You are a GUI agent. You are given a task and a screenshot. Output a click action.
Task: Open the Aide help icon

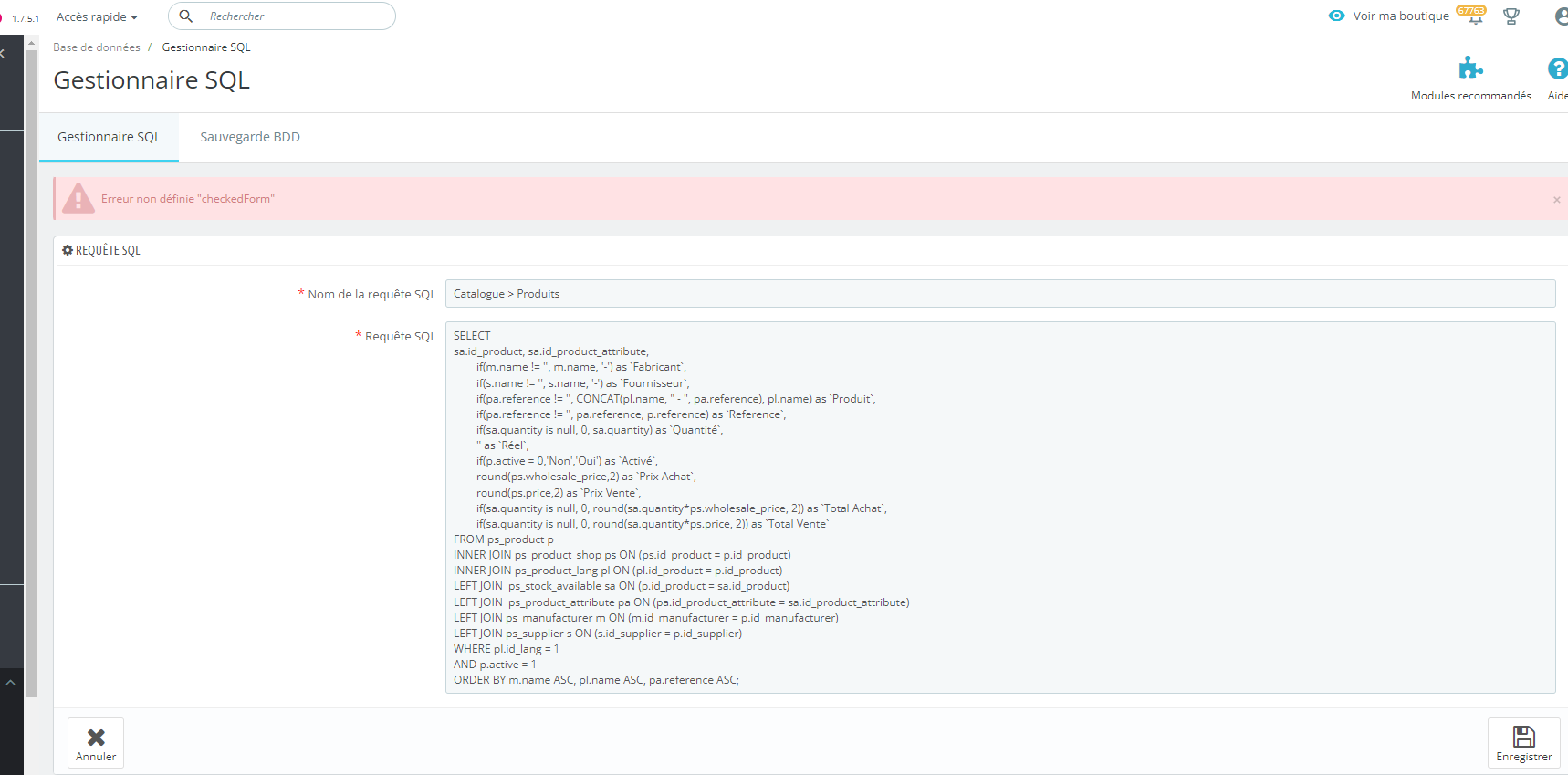pos(1557,68)
